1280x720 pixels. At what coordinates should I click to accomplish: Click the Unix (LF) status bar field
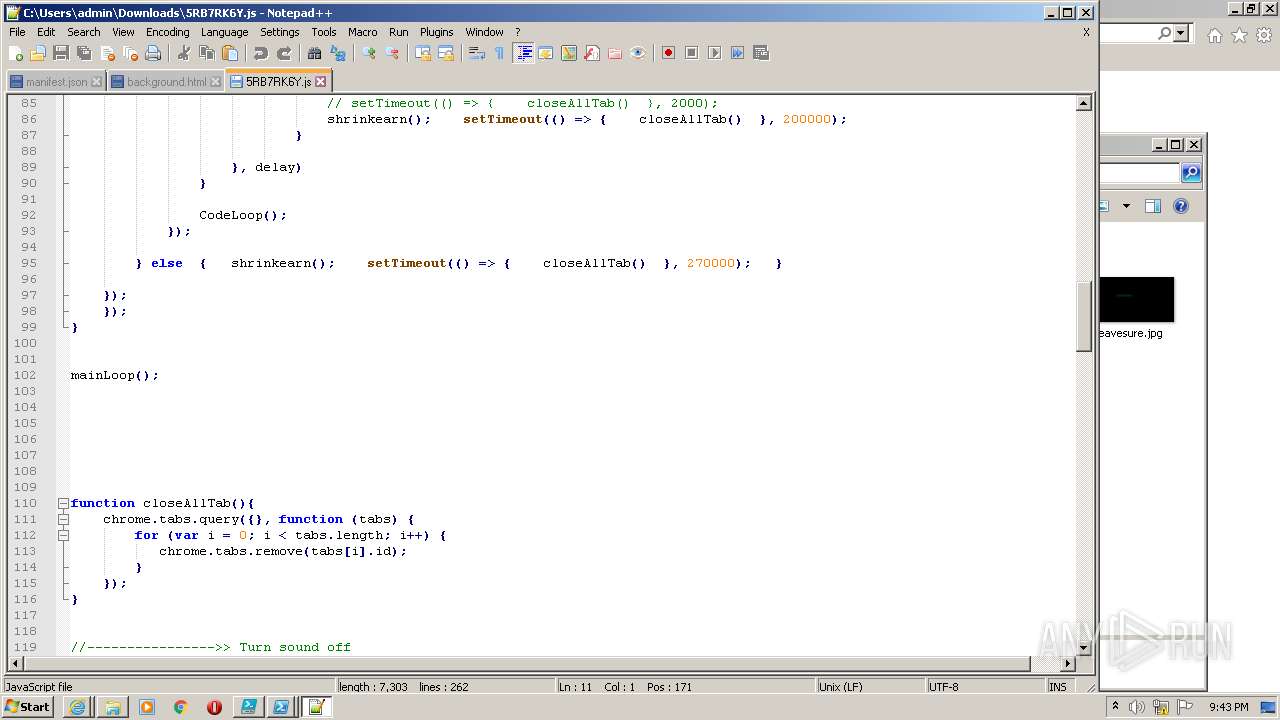point(869,687)
